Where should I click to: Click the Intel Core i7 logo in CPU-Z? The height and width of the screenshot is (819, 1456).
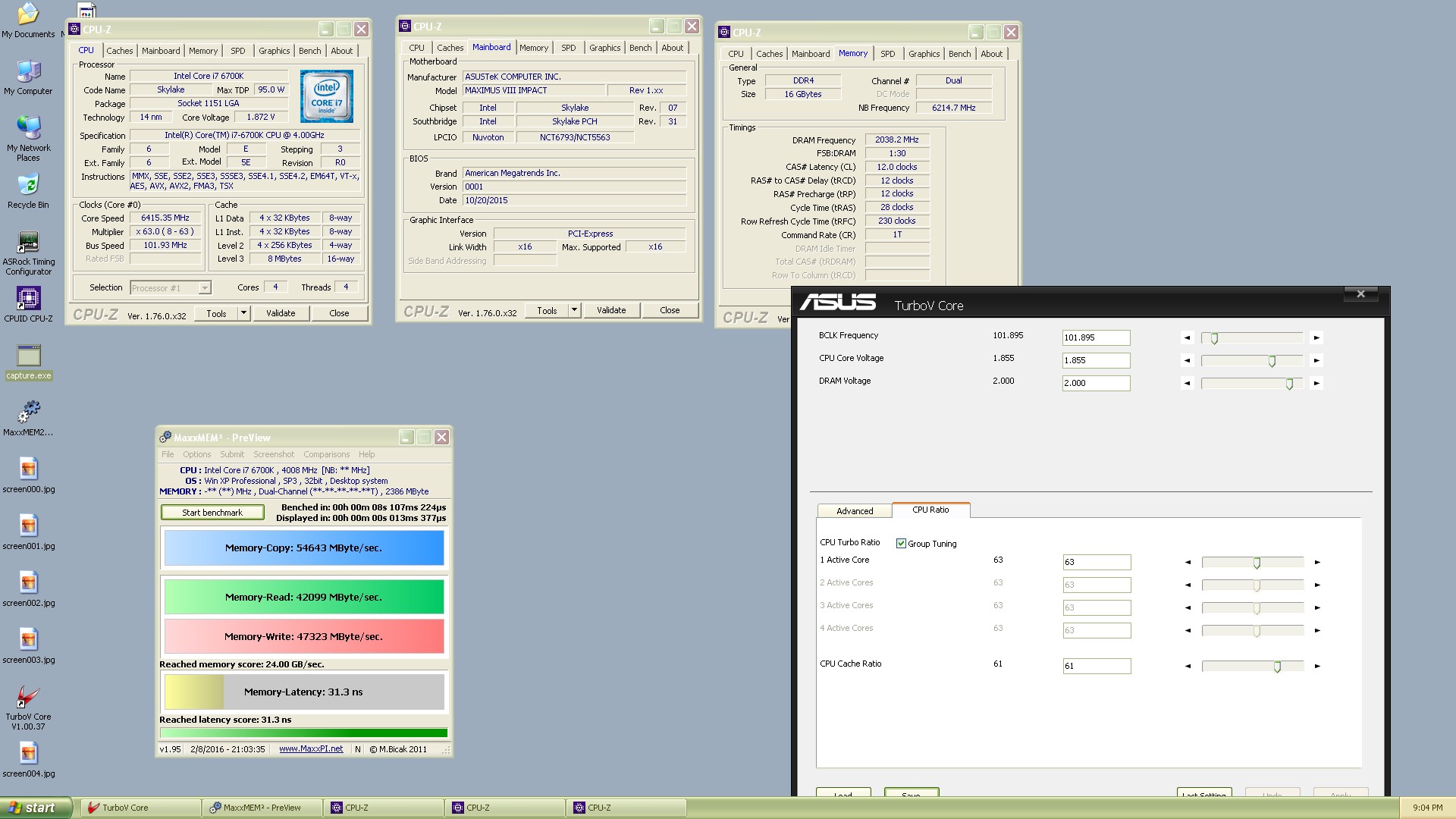click(327, 96)
